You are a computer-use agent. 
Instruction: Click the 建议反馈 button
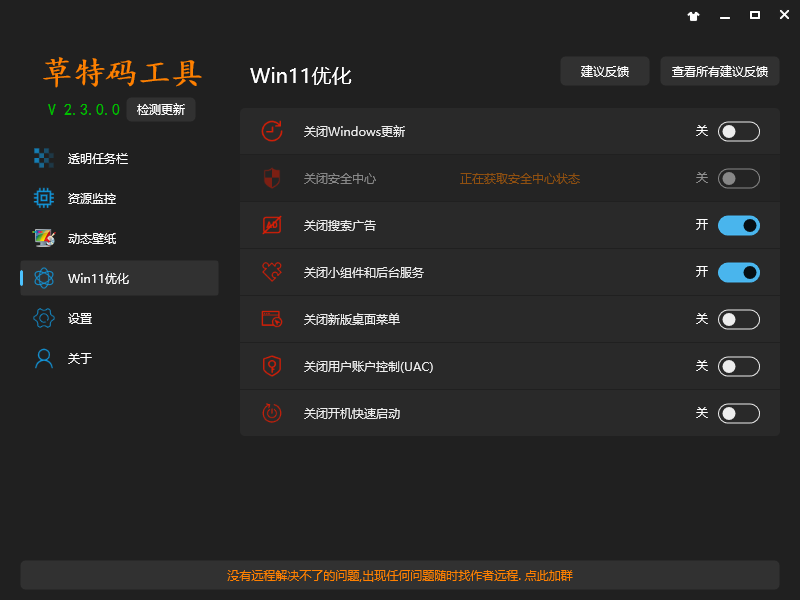click(x=605, y=71)
